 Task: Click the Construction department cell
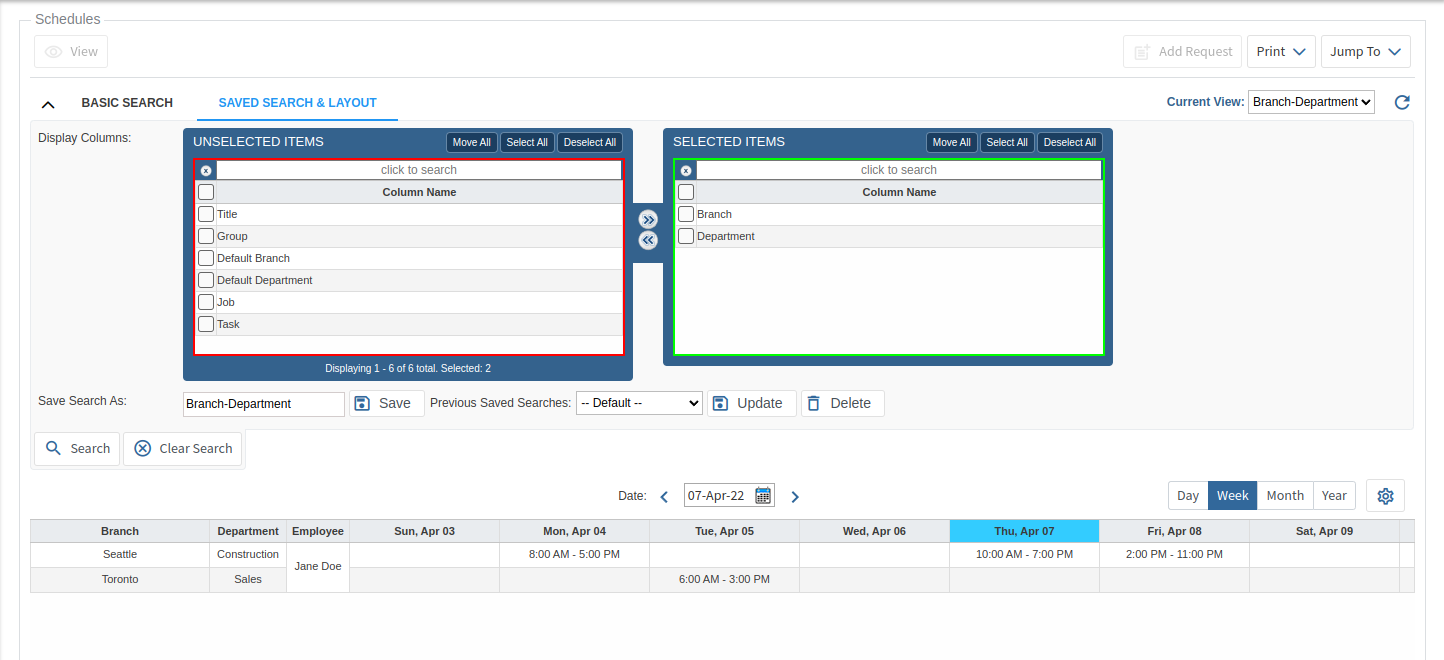coord(248,554)
